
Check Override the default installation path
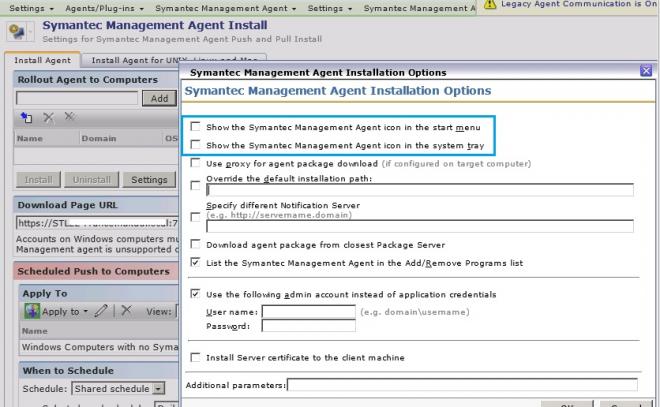(195, 185)
